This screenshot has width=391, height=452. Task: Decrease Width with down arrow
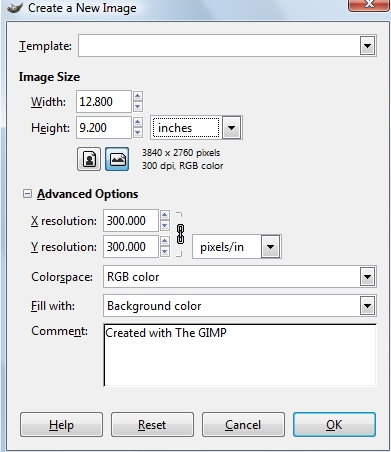pos(138,107)
